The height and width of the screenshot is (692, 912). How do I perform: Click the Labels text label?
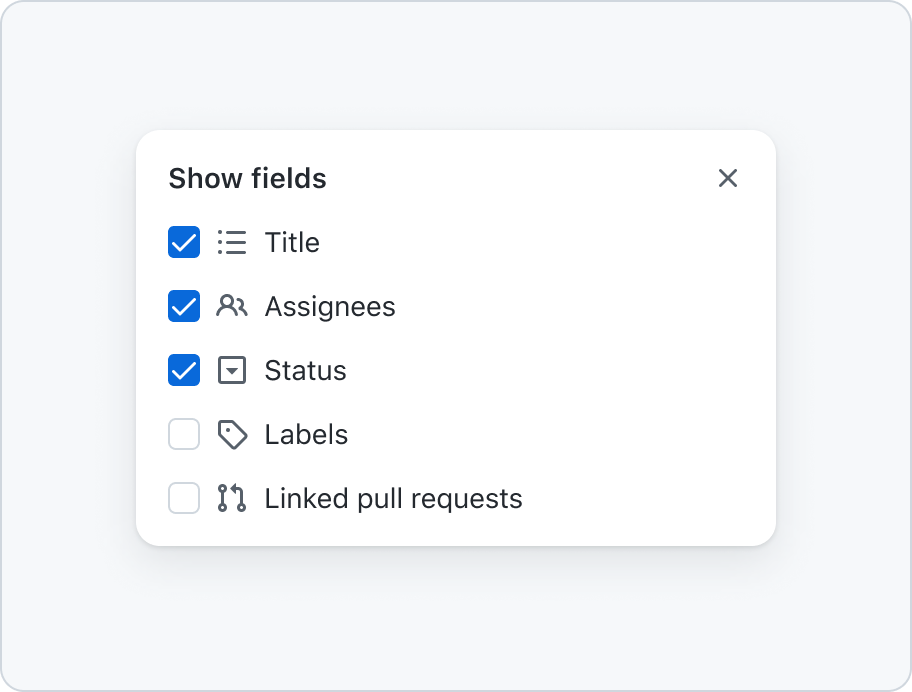click(306, 434)
